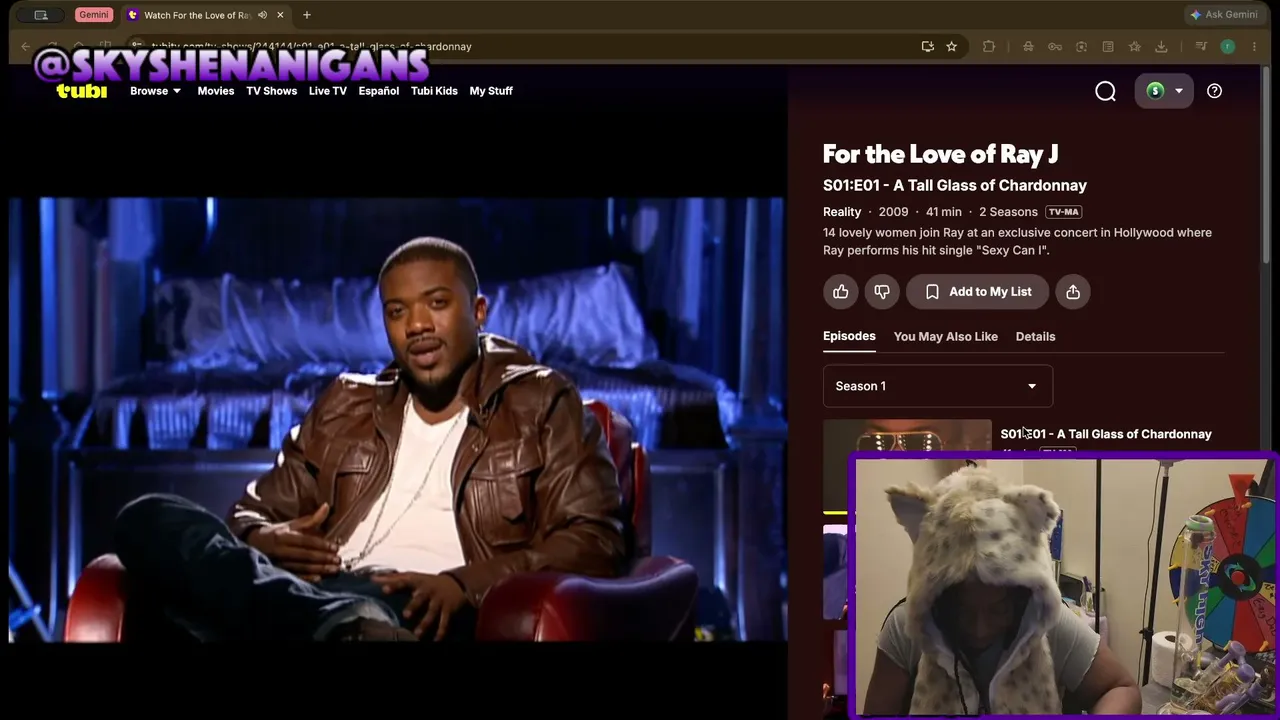This screenshot has width=1280, height=720.
Task: Expand the account profile dropdown
Action: pos(1166,91)
